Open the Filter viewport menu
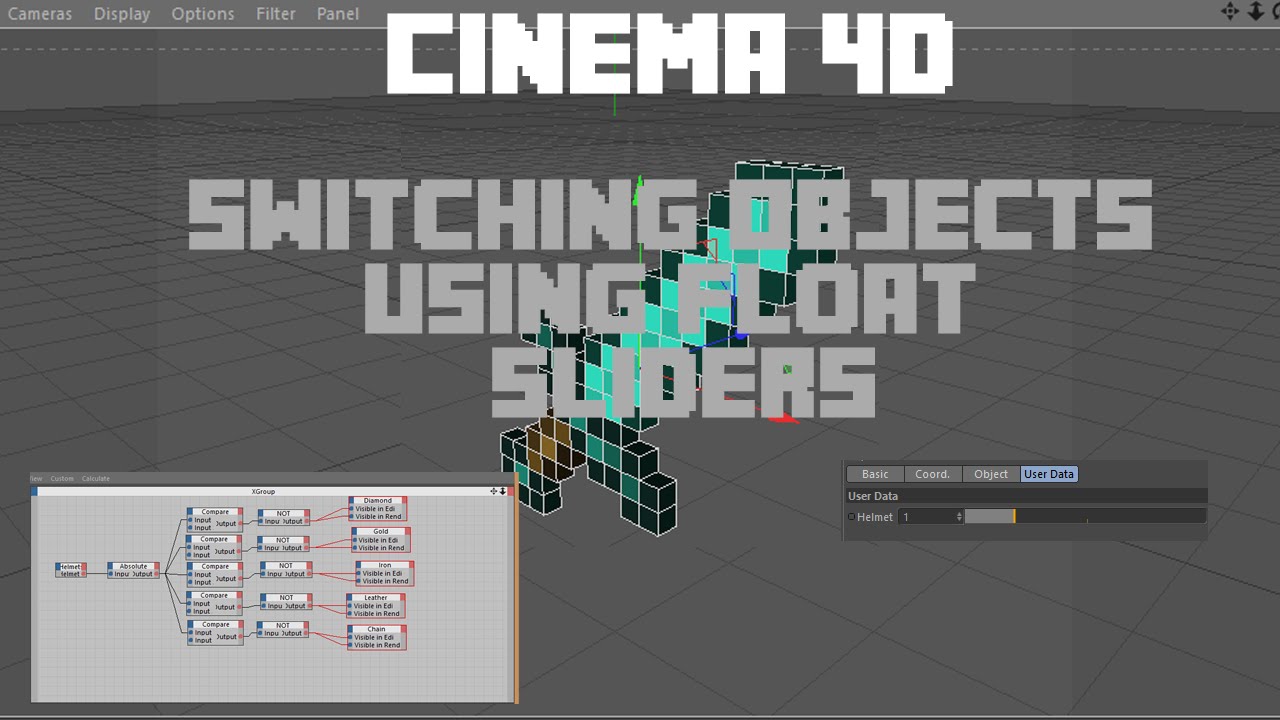1280x720 pixels. [x=276, y=14]
